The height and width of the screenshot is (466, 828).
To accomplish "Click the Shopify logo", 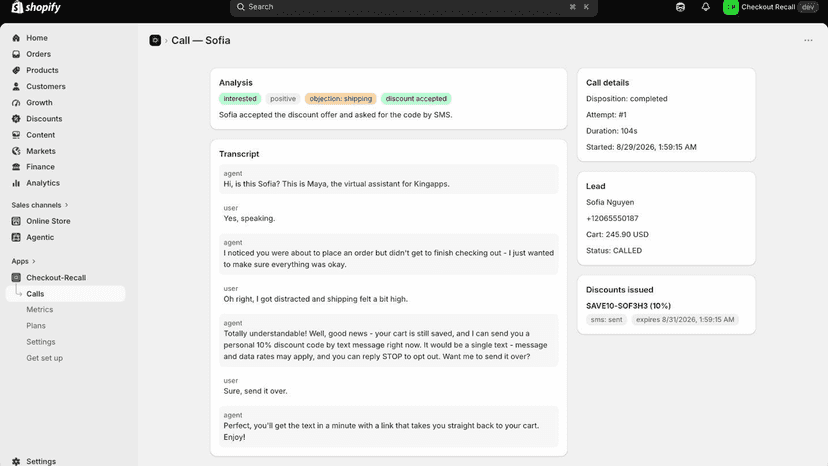I will click(36, 7).
